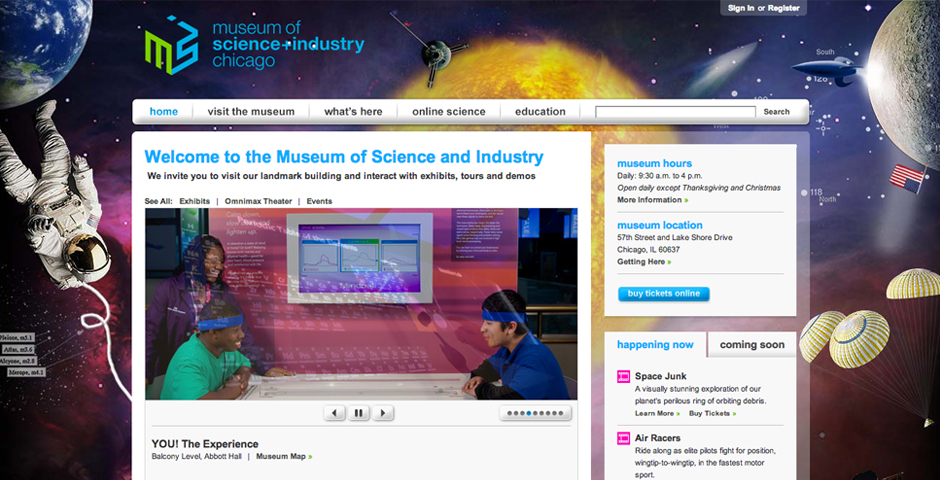Viewport: 940px width, 480px height.
Task: Open the education menu
Action: pyautogui.click(x=540, y=111)
